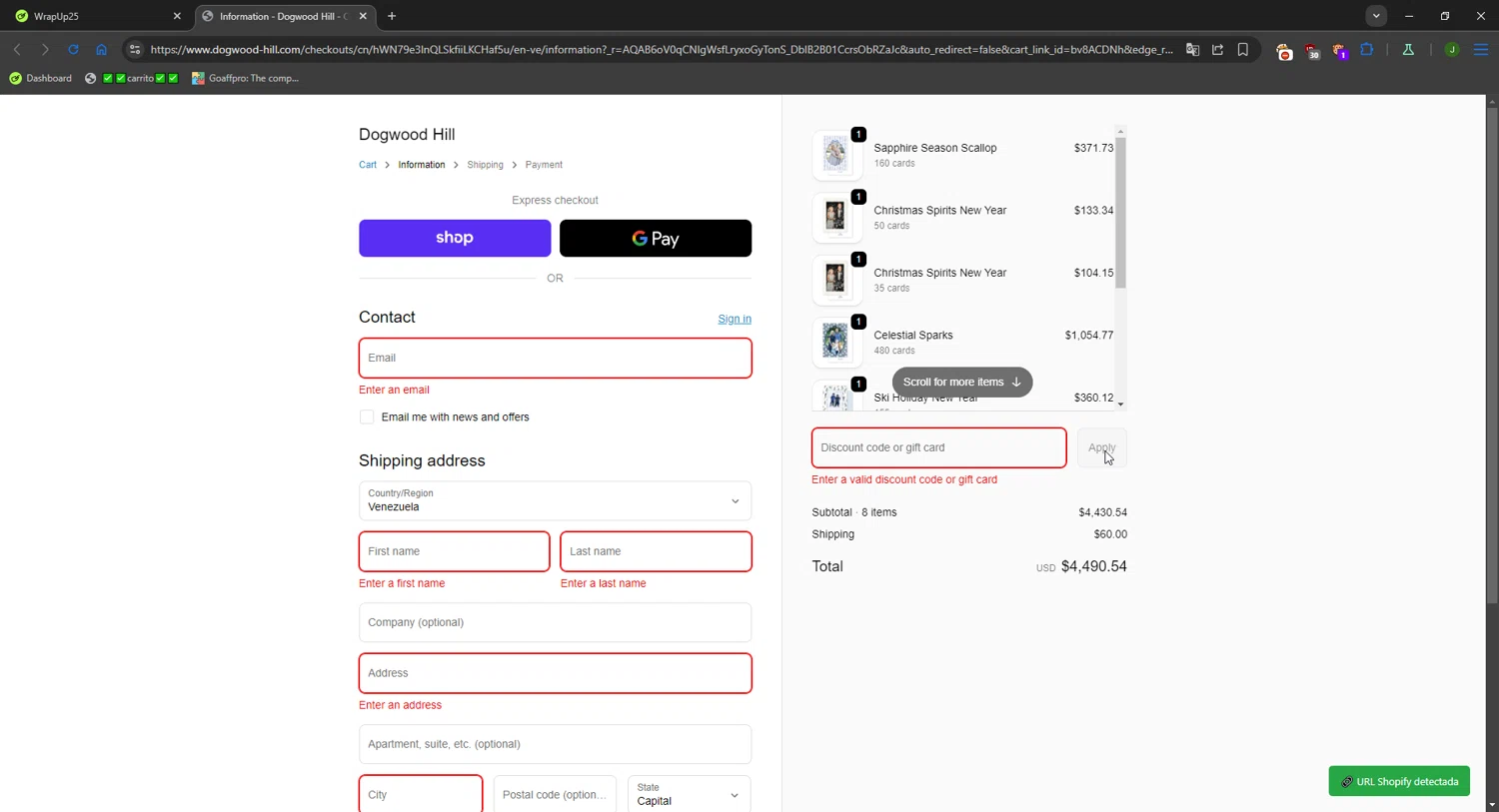Screen dimensions: 1499x812
Task: Click the translate page icon
Action: coord(1192,49)
